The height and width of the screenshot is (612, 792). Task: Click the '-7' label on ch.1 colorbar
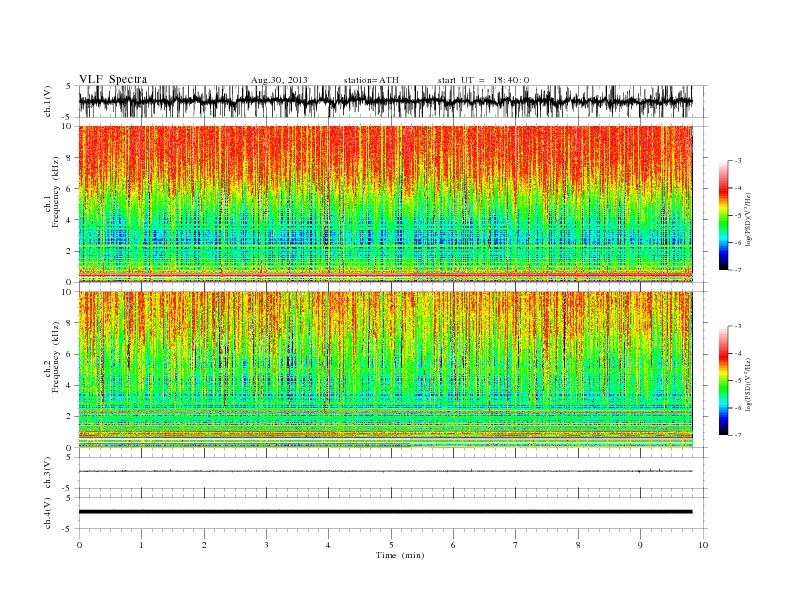click(x=738, y=270)
